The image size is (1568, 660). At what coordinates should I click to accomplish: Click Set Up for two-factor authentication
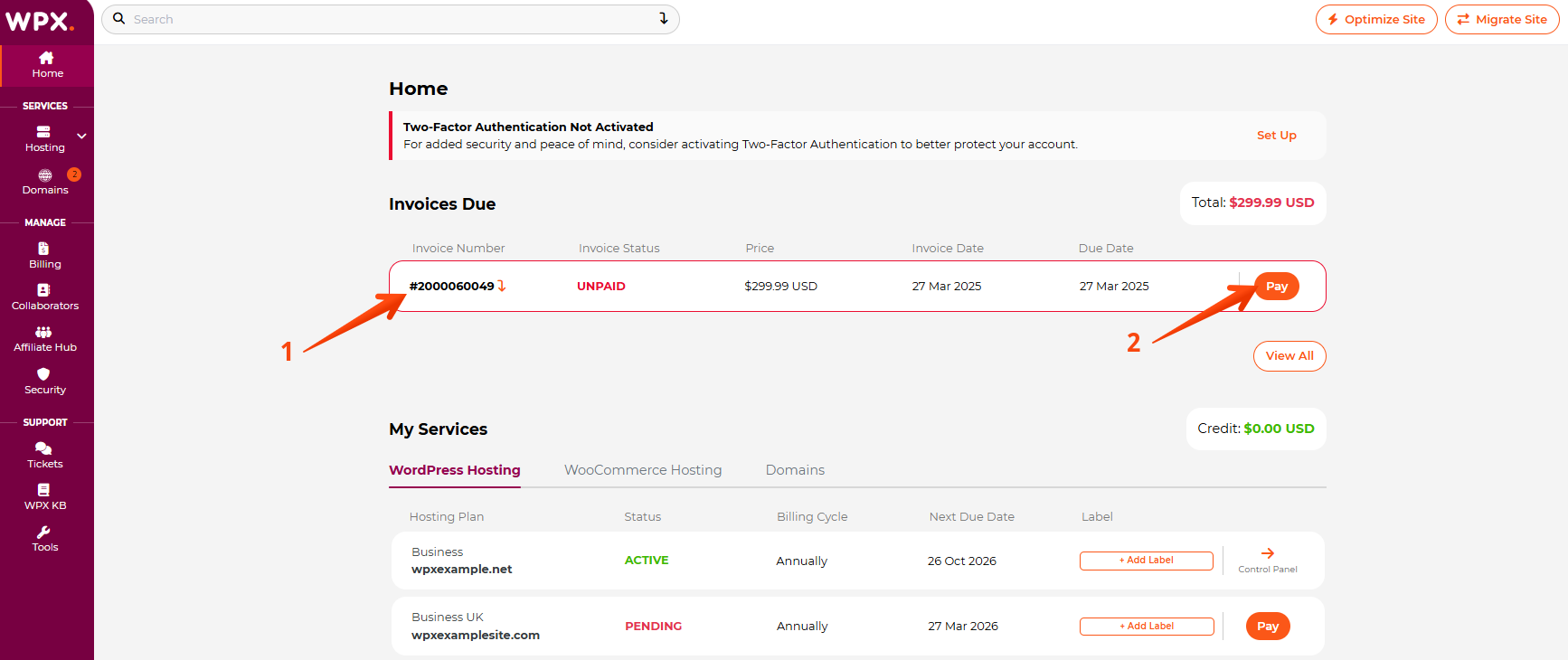[1276, 136]
